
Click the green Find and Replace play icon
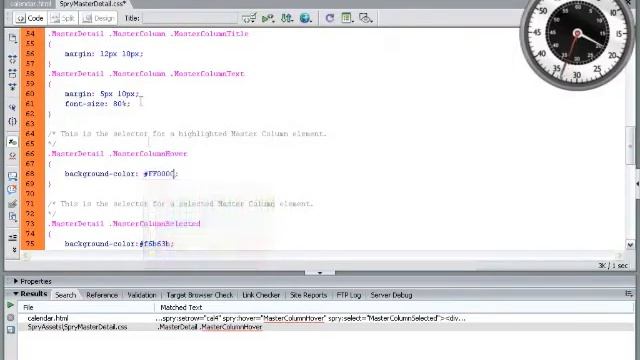click(11, 305)
